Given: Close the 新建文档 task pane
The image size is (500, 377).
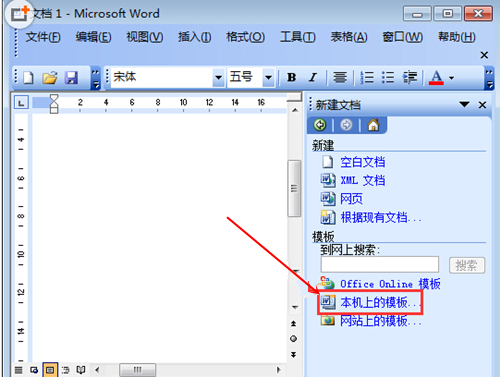Looking at the screenshot, I should pos(482,105).
